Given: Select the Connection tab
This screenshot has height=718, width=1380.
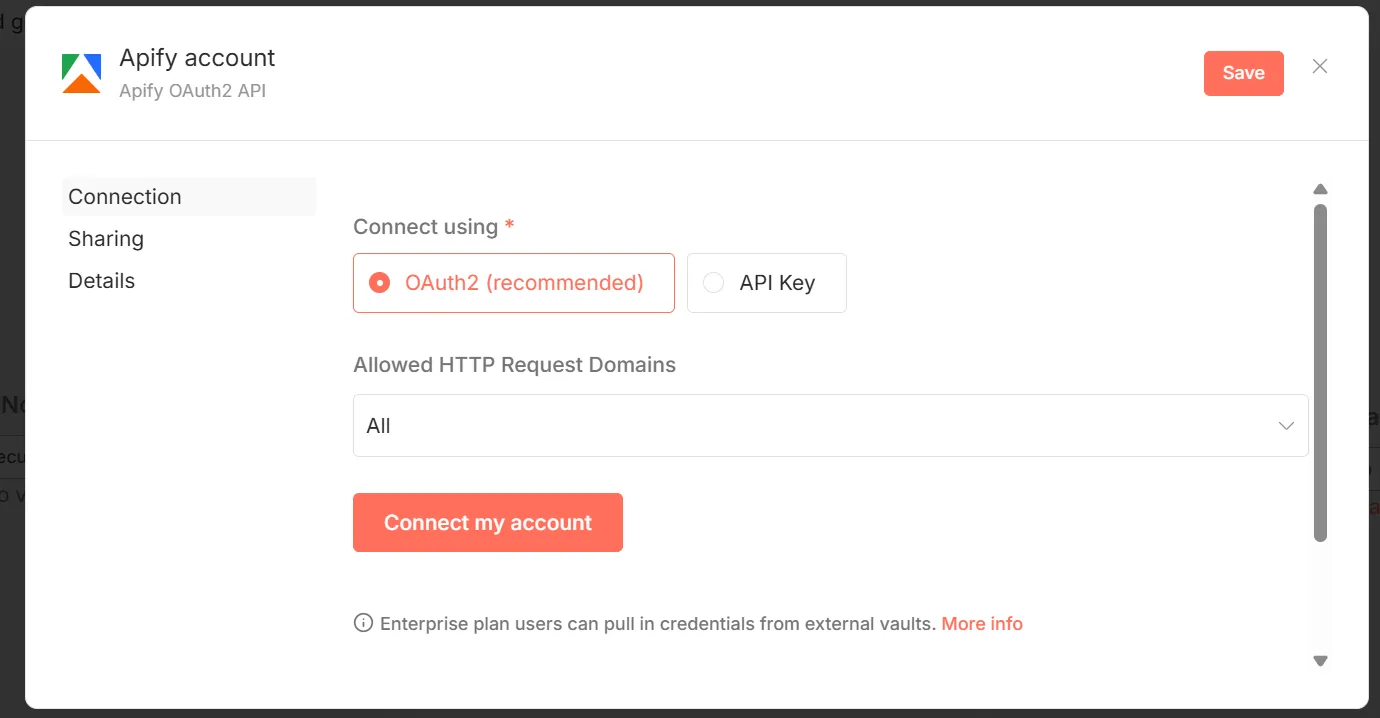Looking at the screenshot, I should [125, 196].
